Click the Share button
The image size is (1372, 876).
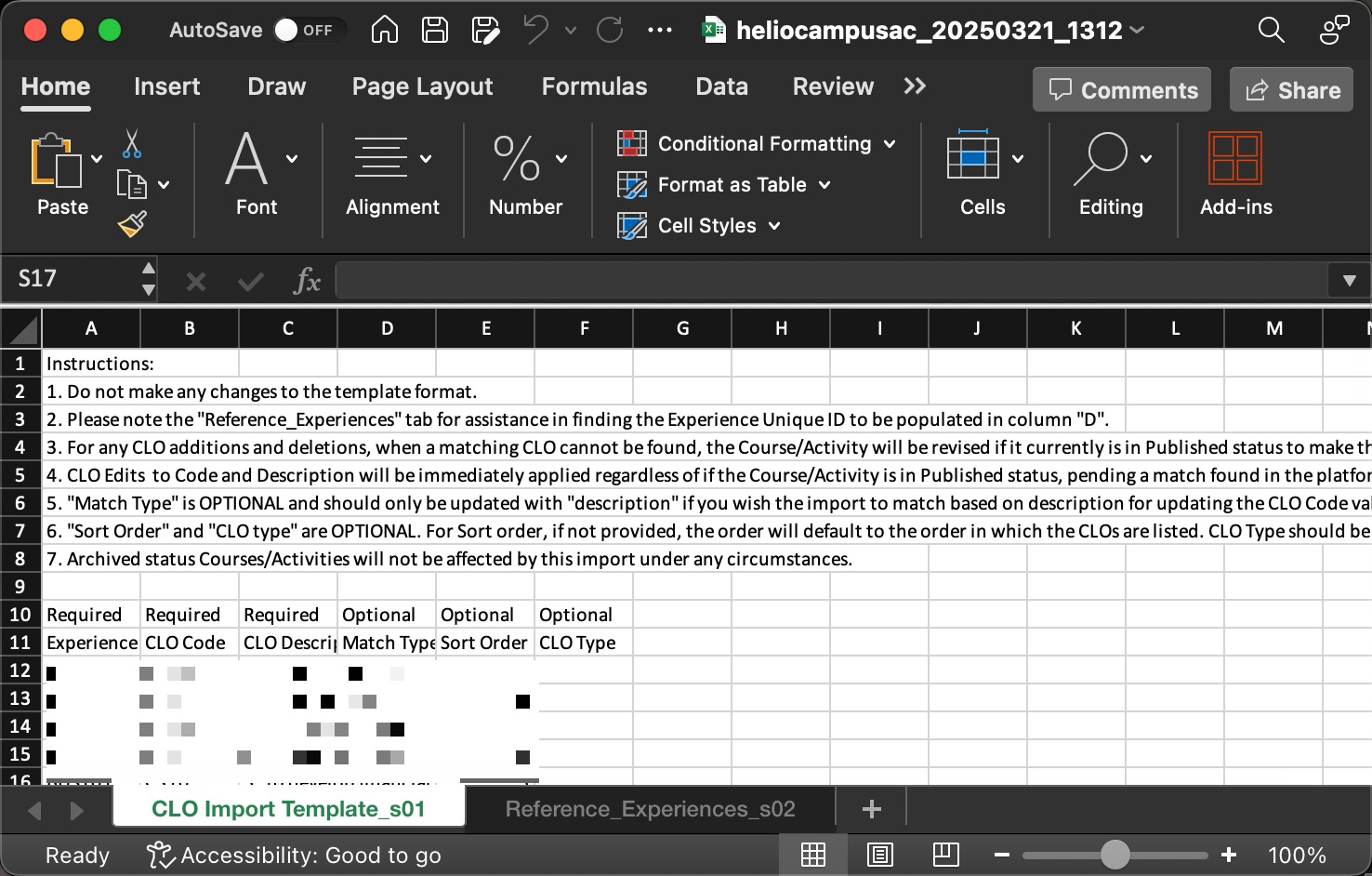(x=1292, y=90)
